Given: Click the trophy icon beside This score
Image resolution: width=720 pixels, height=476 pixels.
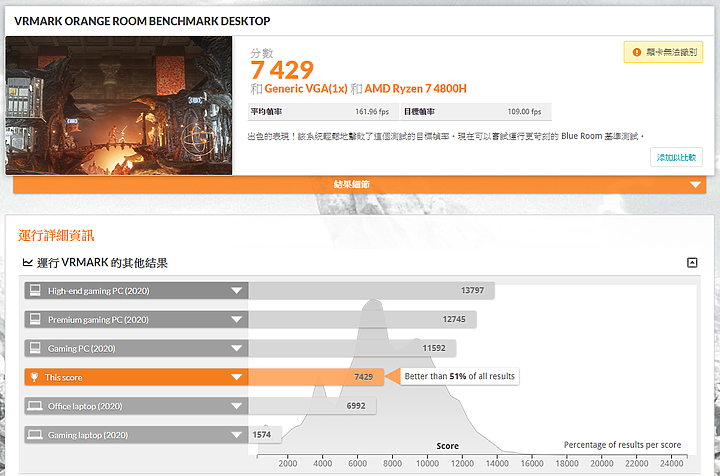Looking at the screenshot, I should tap(34, 377).
